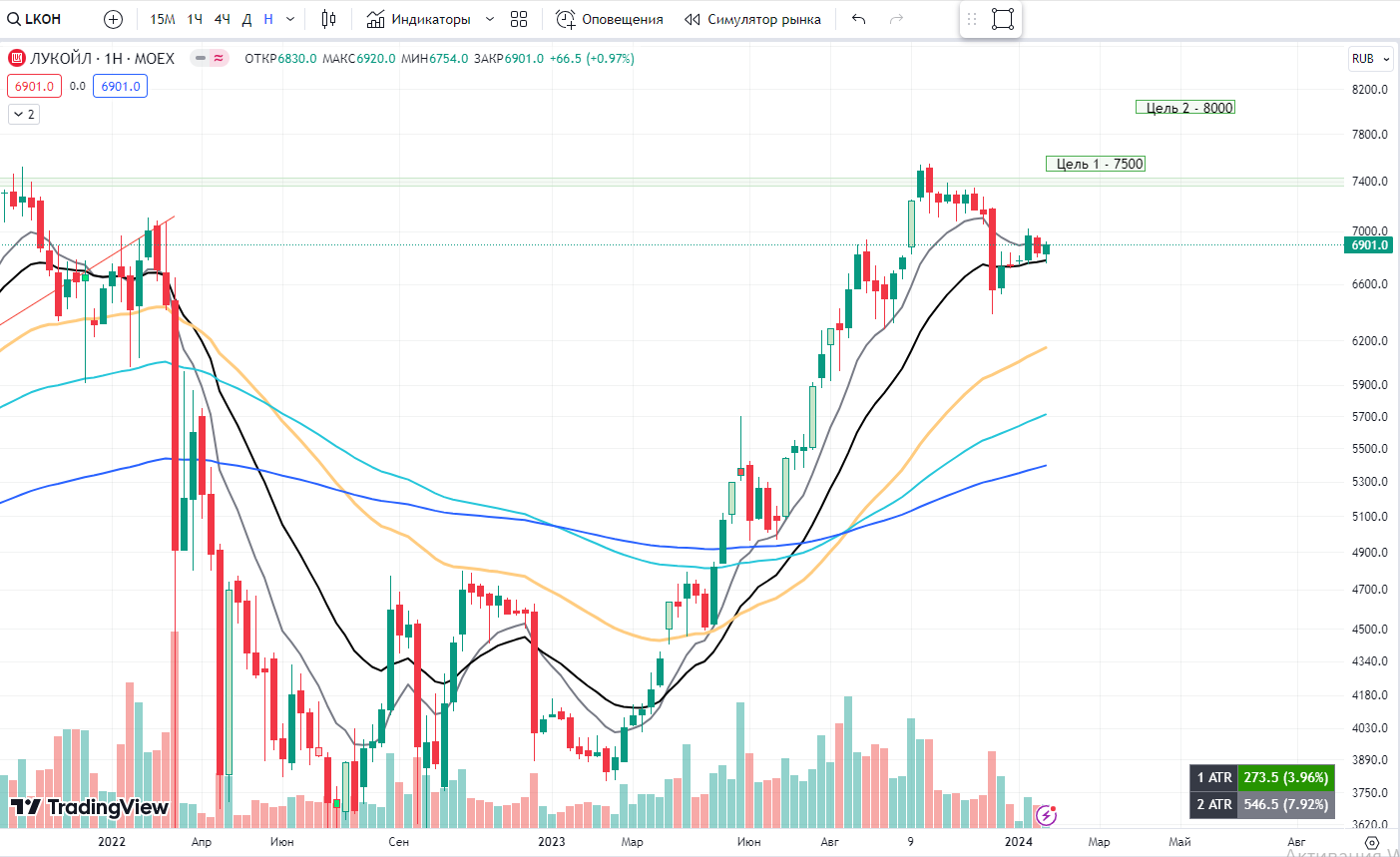Viewport: 1400px width, 857px height.
Task: Click the 1 ATR value cell 273.5 (3.96%)
Action: point(1286,777)
